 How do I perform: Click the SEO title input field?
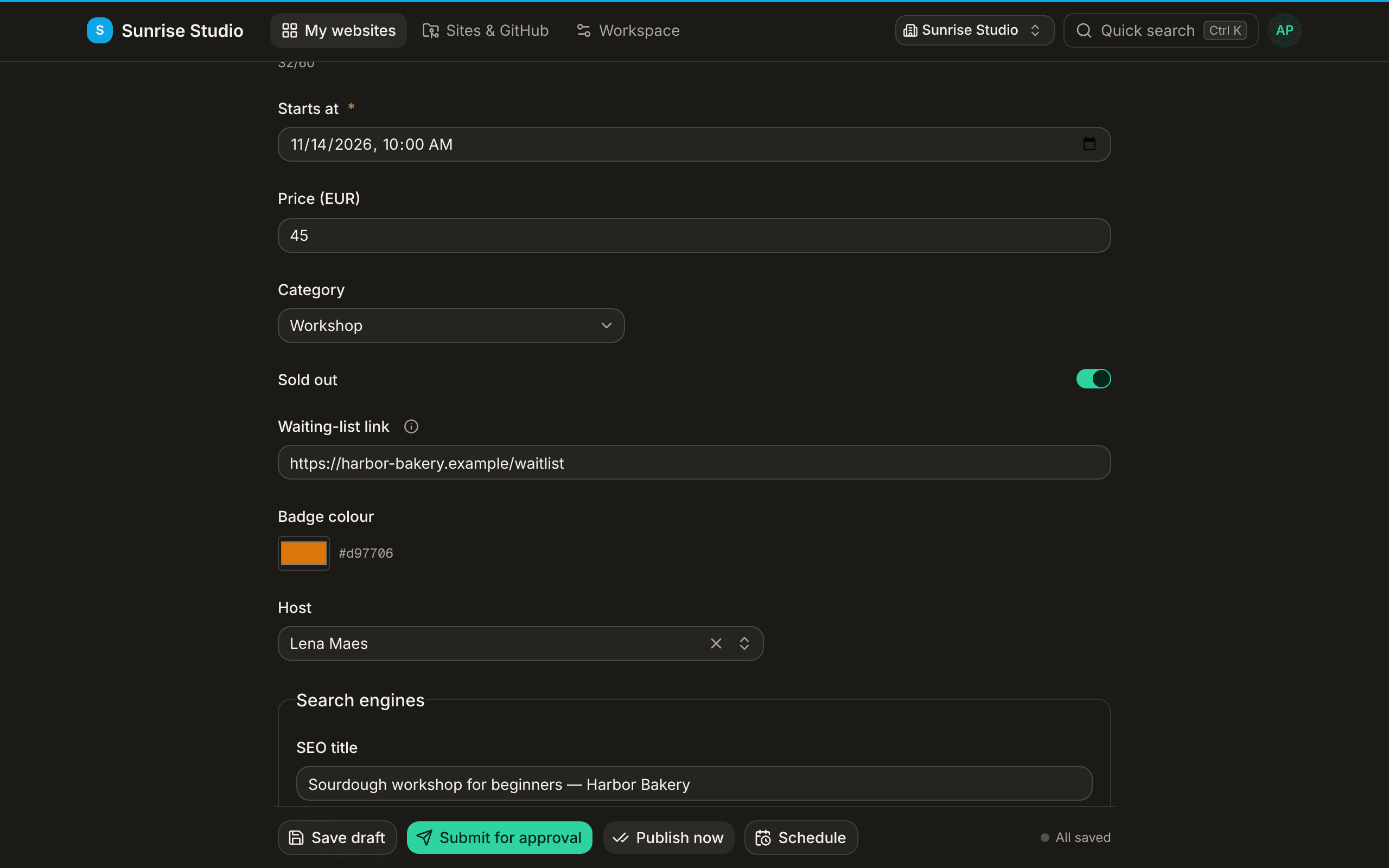click(694, 783)
